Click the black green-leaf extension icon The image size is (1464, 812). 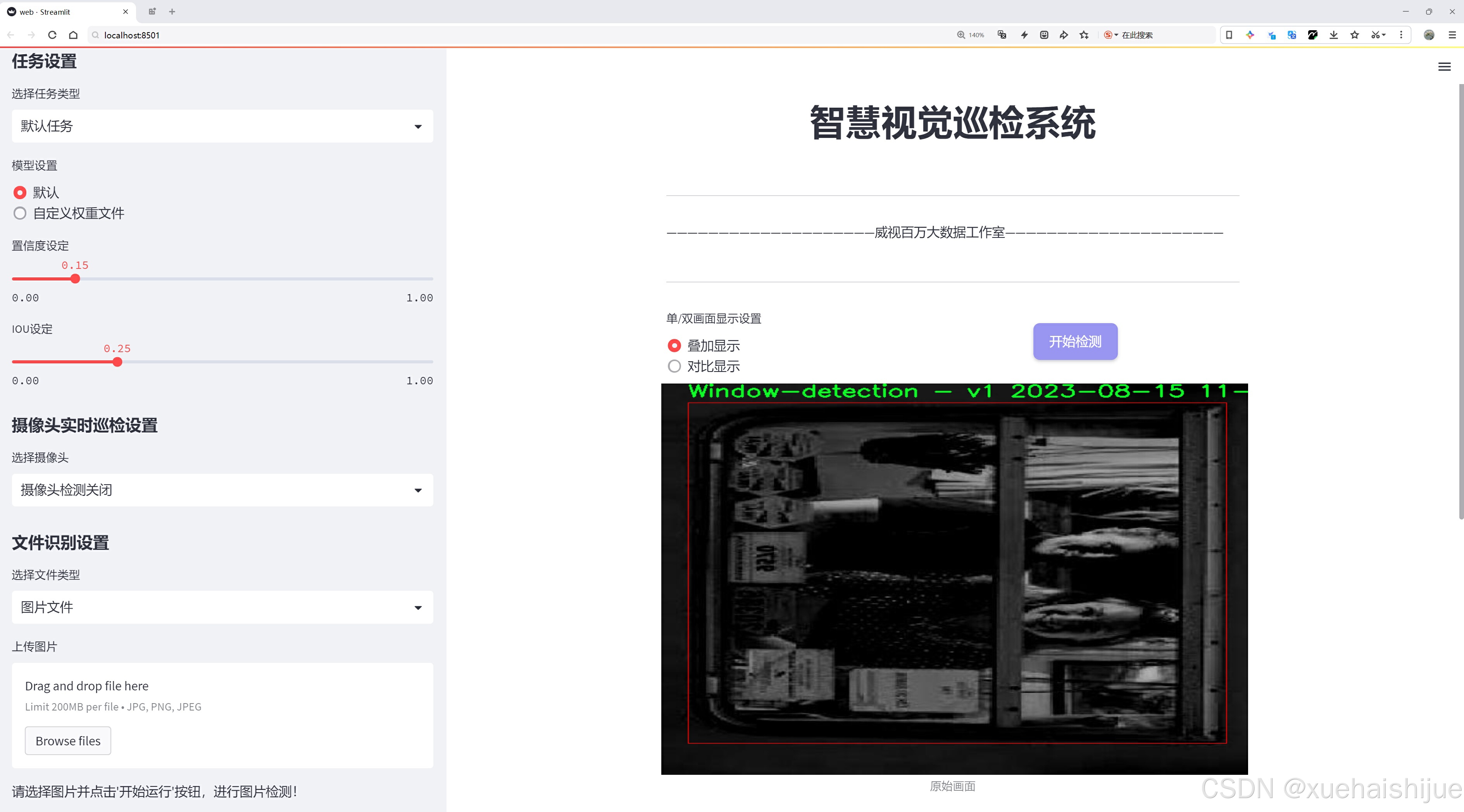(x=1313, y=35)
